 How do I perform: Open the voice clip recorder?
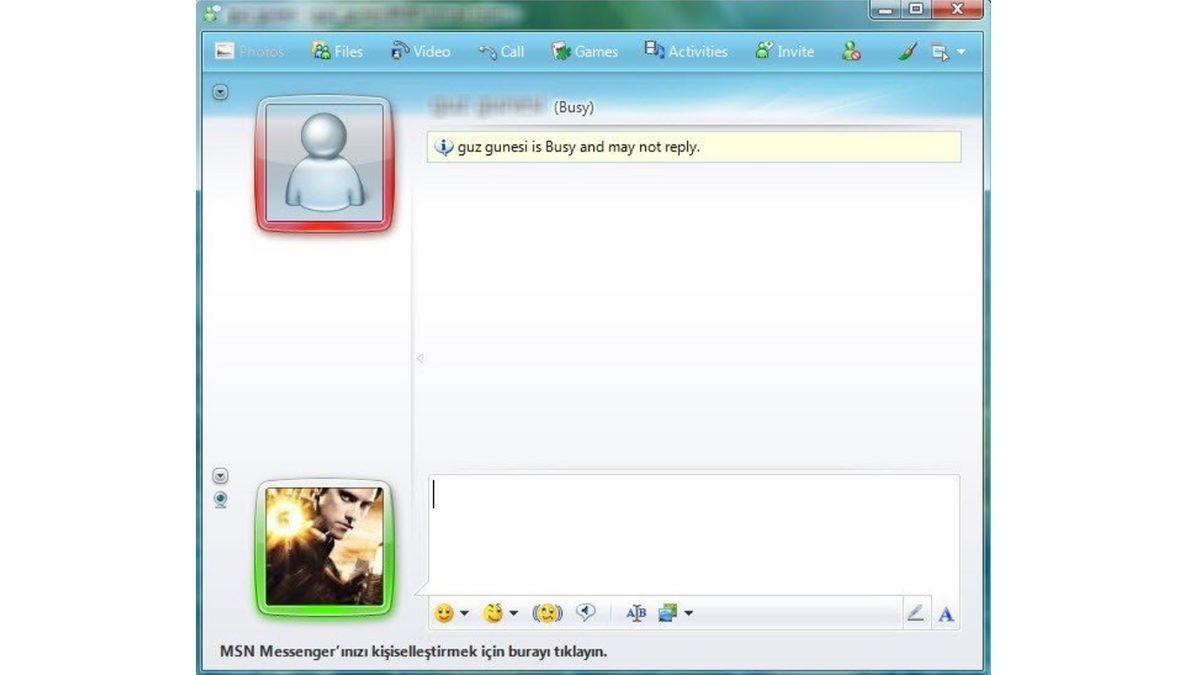coord(587,613)
